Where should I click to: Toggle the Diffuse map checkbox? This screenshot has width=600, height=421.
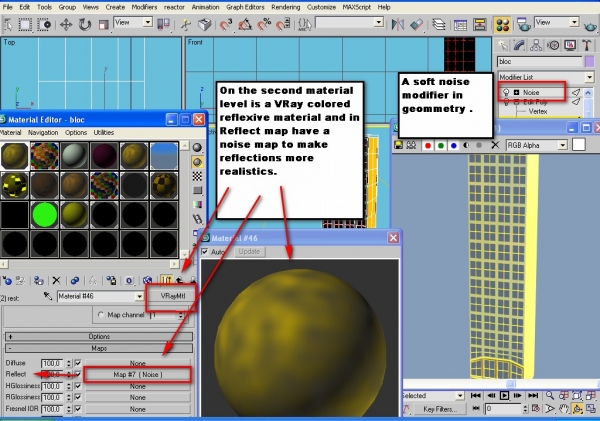(78, 363)
